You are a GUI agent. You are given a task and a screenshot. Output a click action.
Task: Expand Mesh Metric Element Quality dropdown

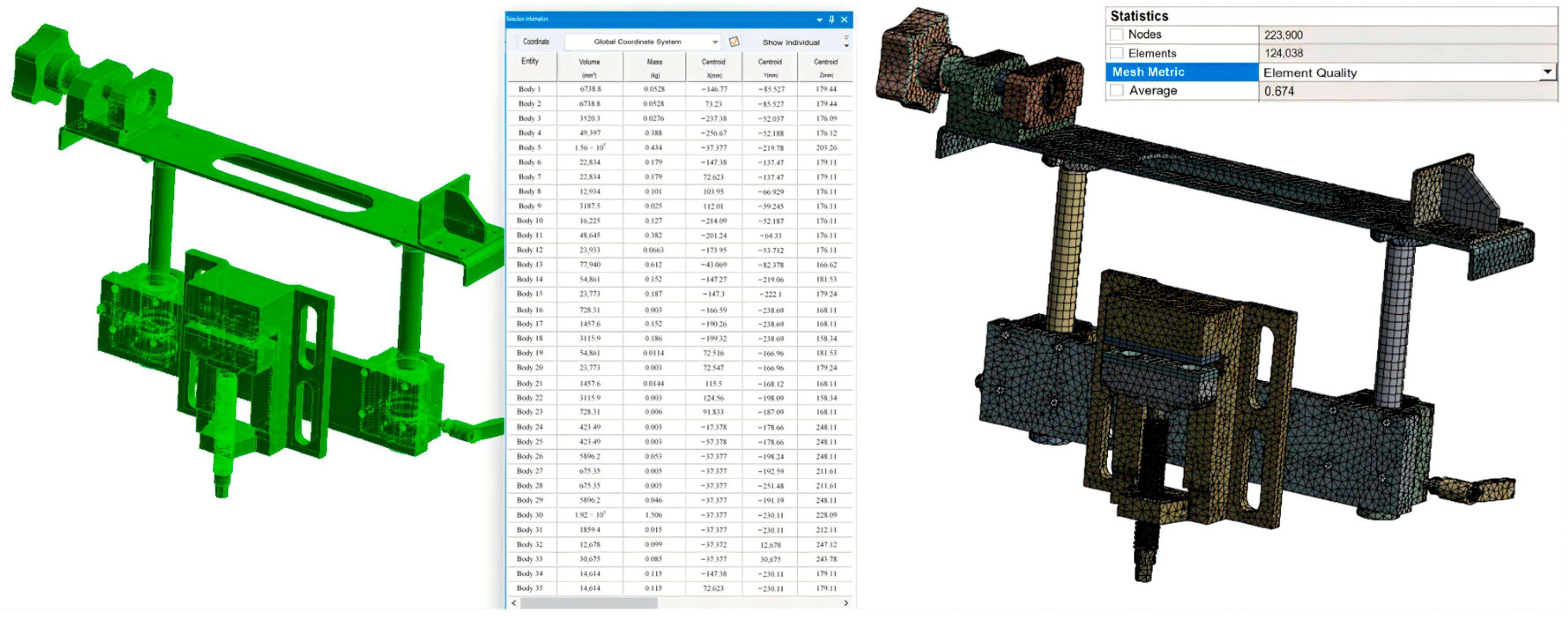pos(1547,72)
